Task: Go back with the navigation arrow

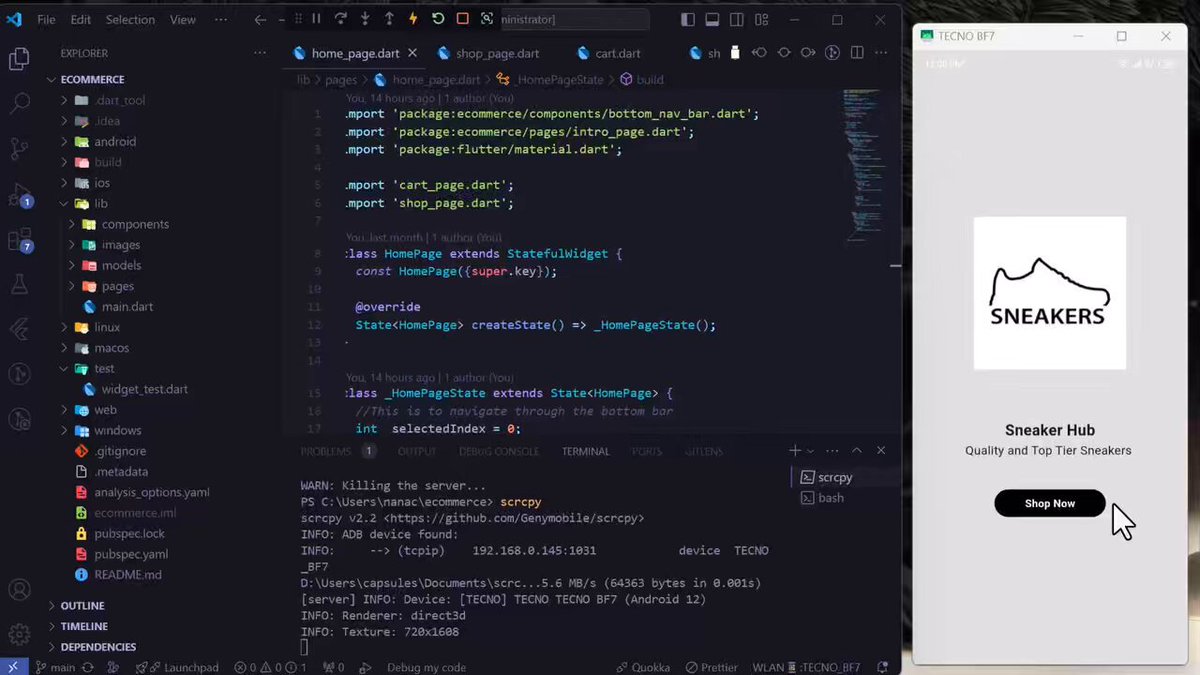Action: [260, 20]
